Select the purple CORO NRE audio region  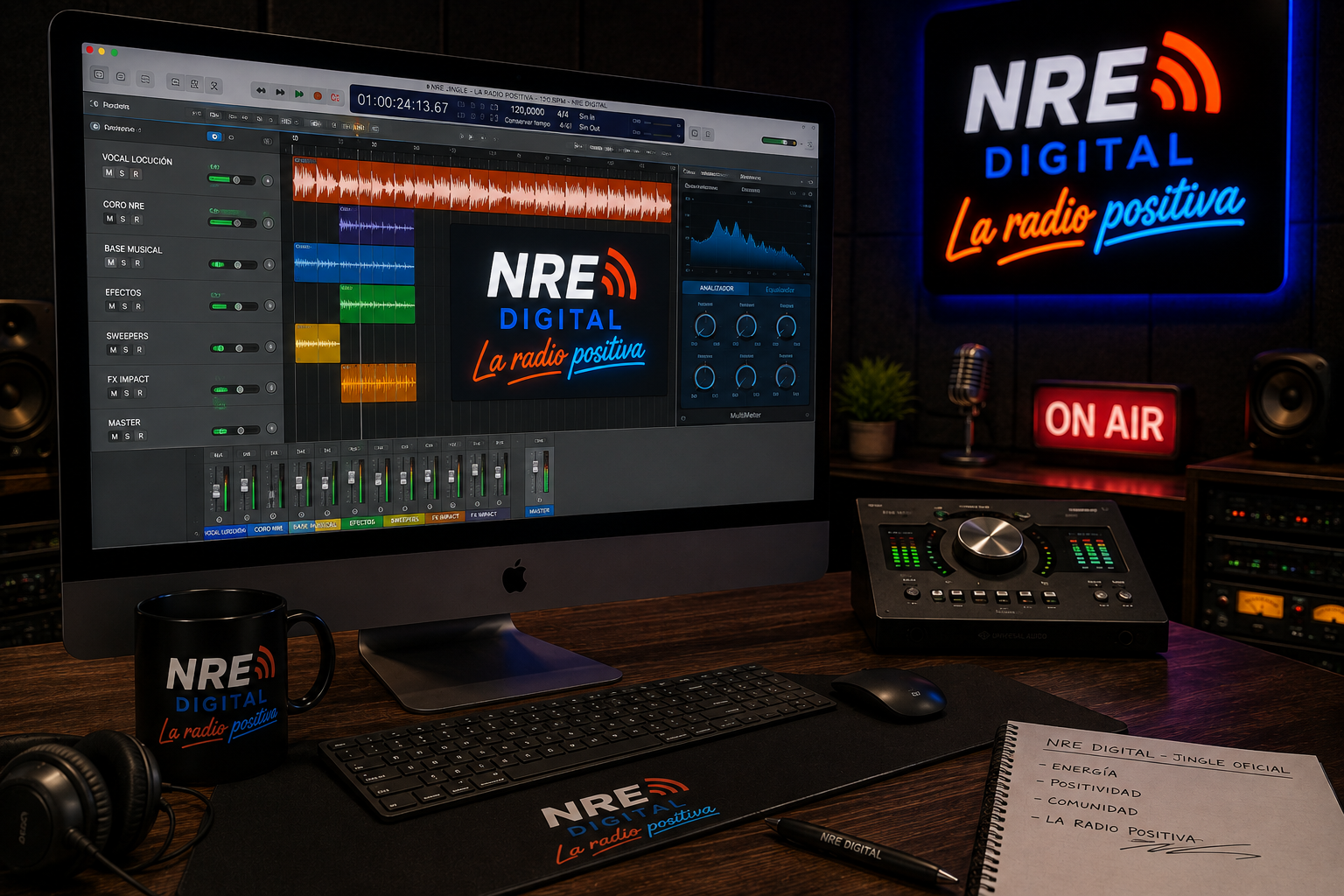pos(376,226)
